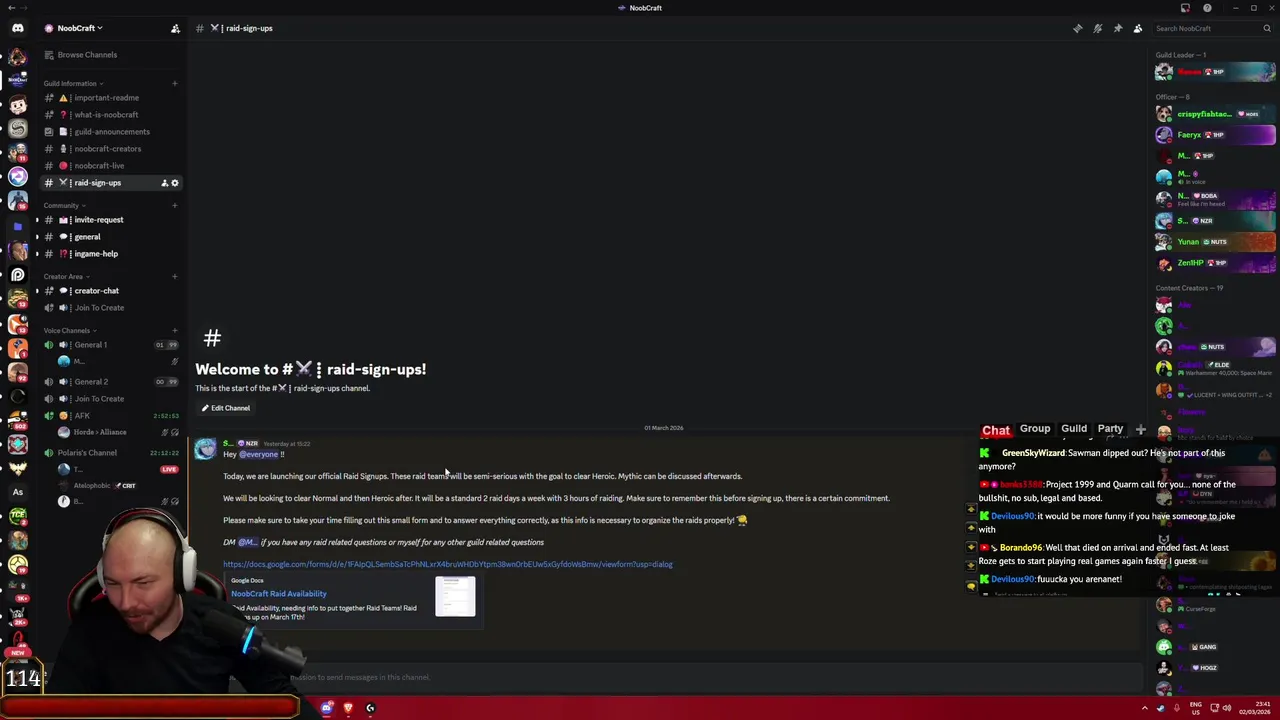Open the Discord help question-mark icon
The height and width of the screenshot is (720, 1280).
1207,8
